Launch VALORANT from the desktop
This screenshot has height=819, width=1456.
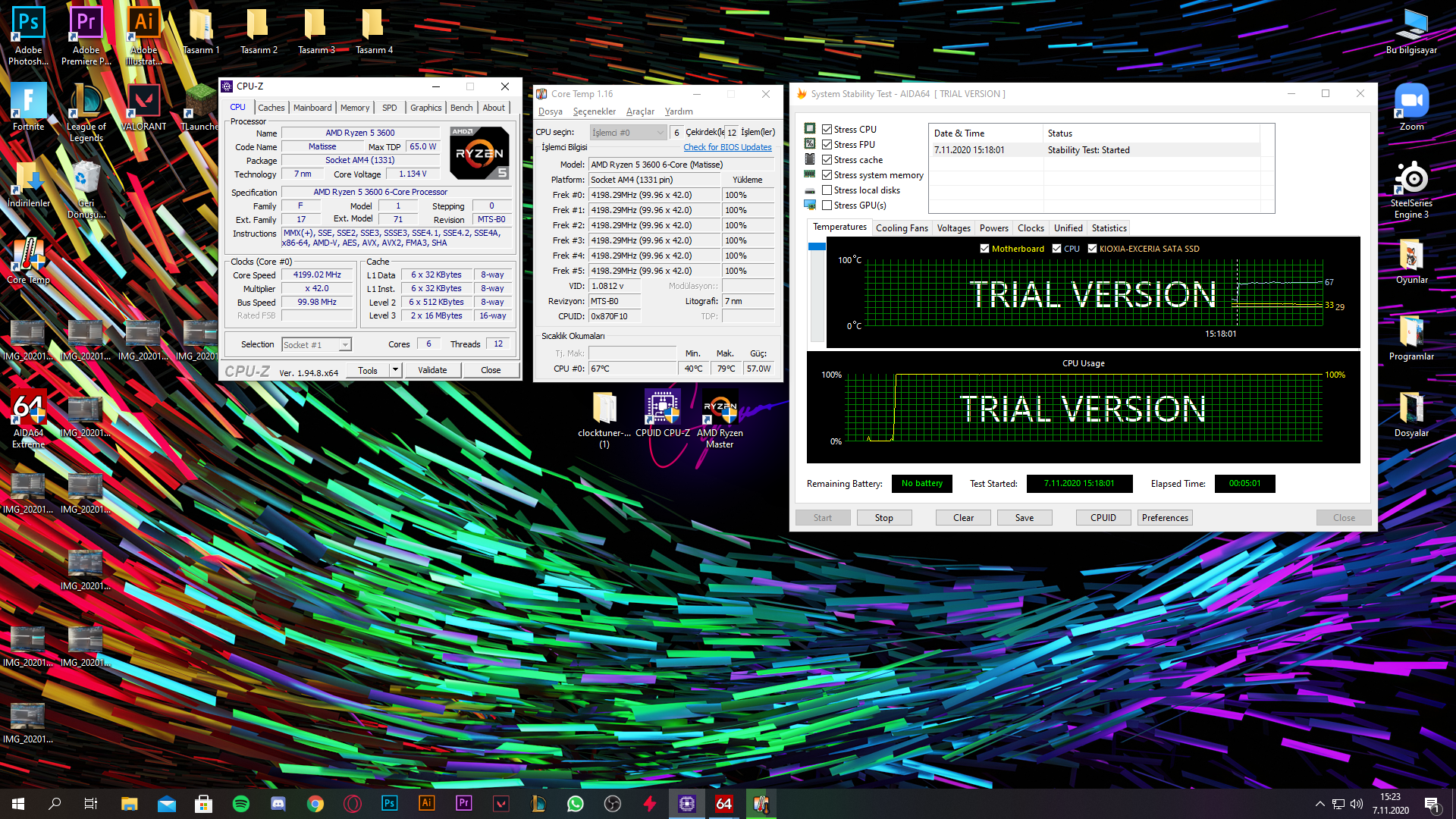coord(143,106)
